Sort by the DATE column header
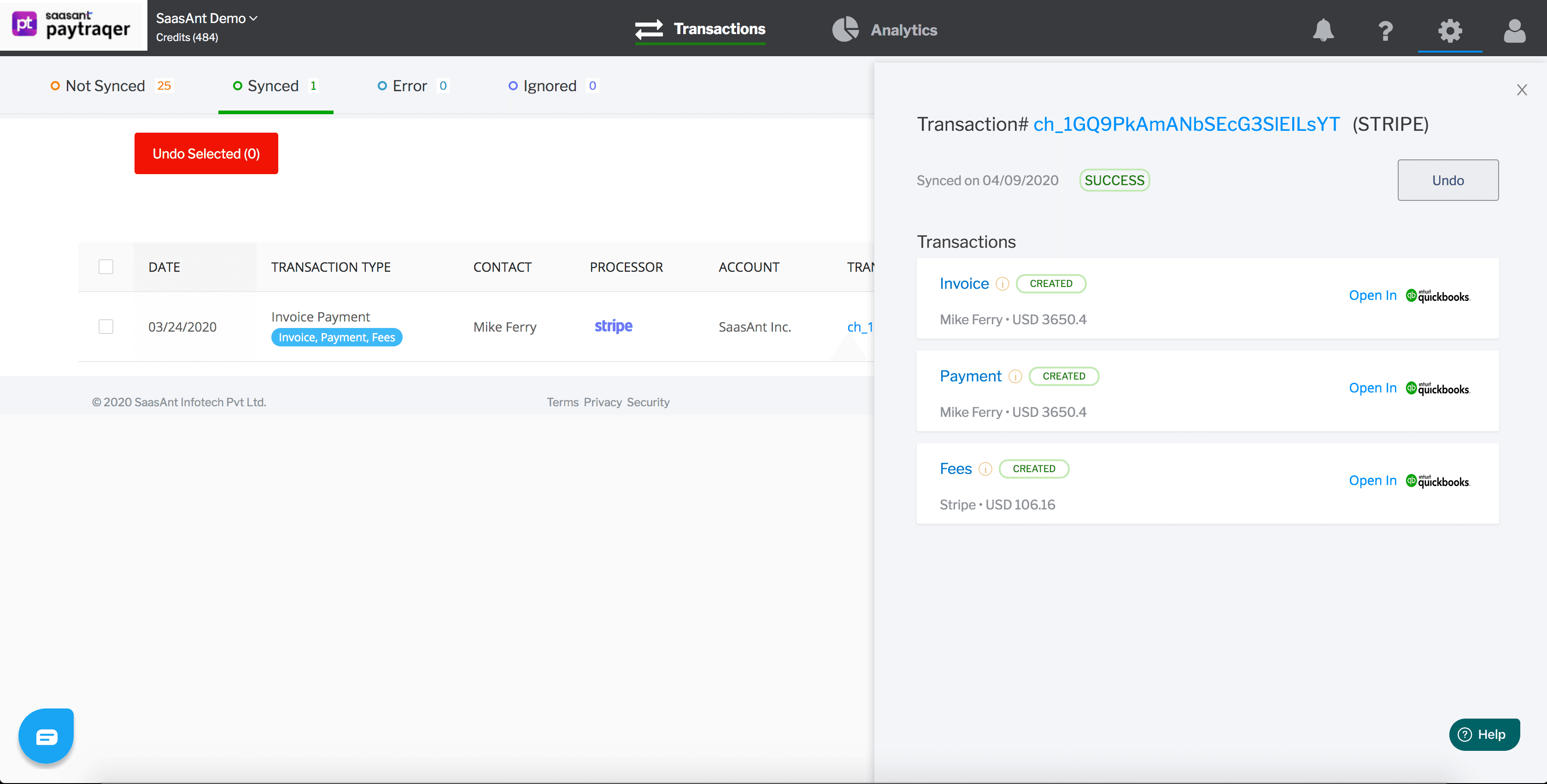The image size is (1547, 784). pyautogui.click(x=164, y=267)
